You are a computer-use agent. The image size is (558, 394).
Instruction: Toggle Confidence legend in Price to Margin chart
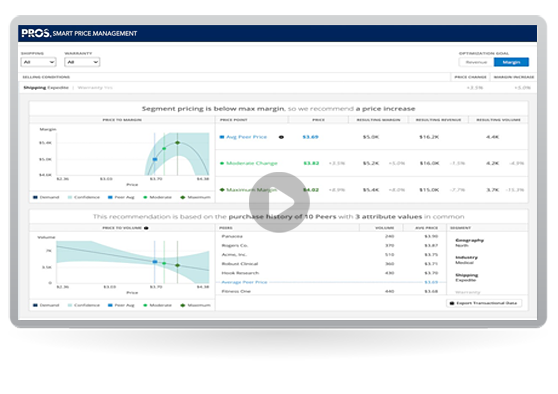click(x=84, y=197)
